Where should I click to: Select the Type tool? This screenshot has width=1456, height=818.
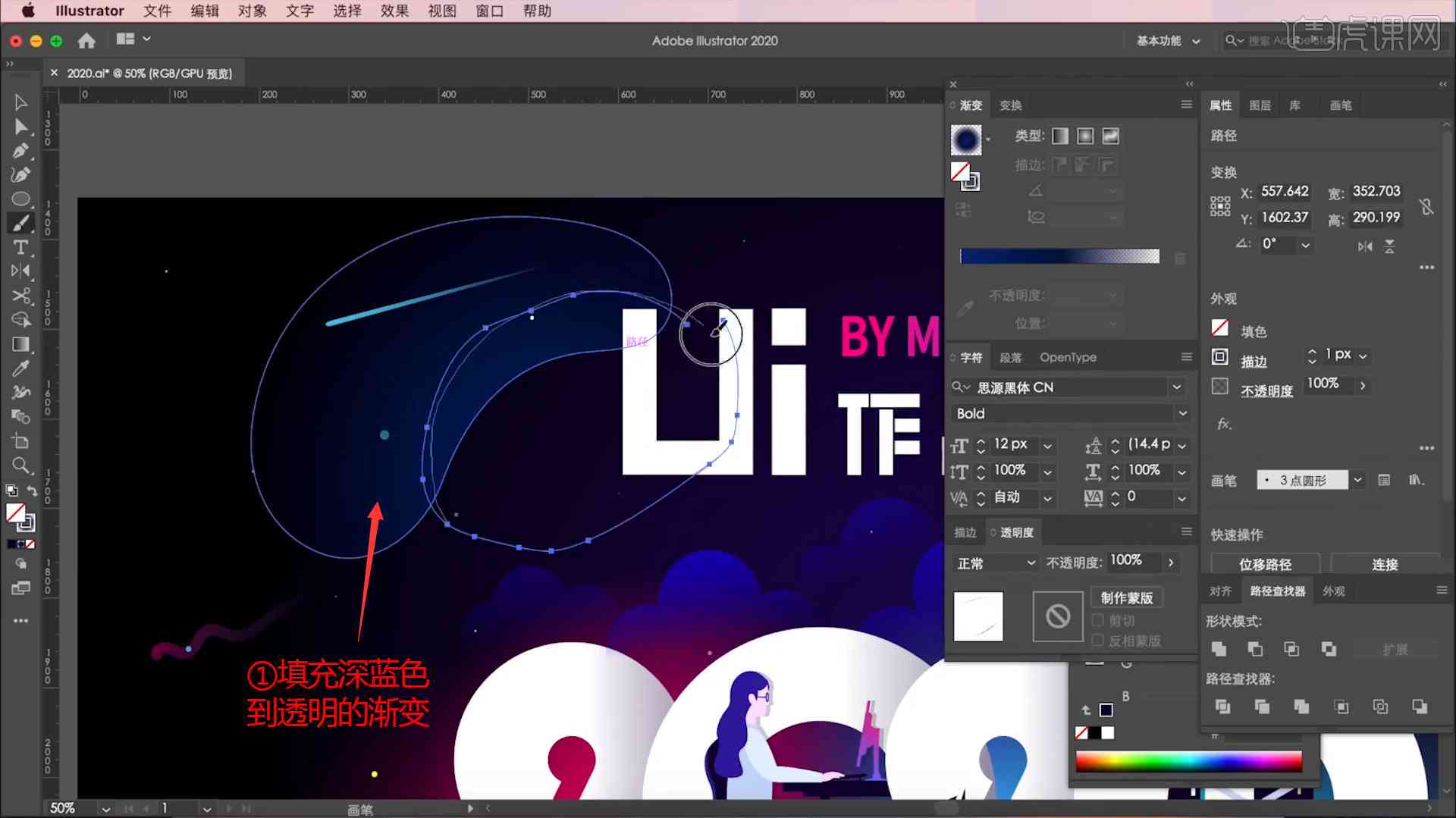pyautogui.click(x=20, y=247)
